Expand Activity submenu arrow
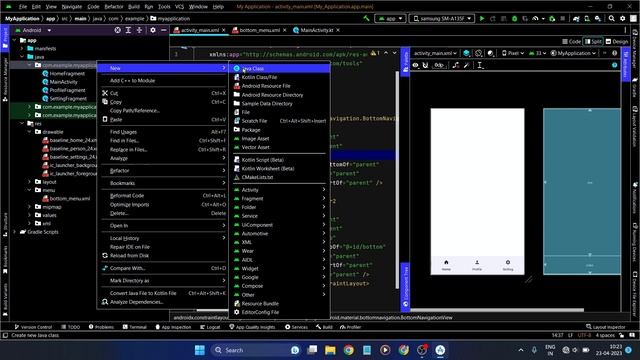Viewport: 640px width, 360px height. tap(324, 190)
